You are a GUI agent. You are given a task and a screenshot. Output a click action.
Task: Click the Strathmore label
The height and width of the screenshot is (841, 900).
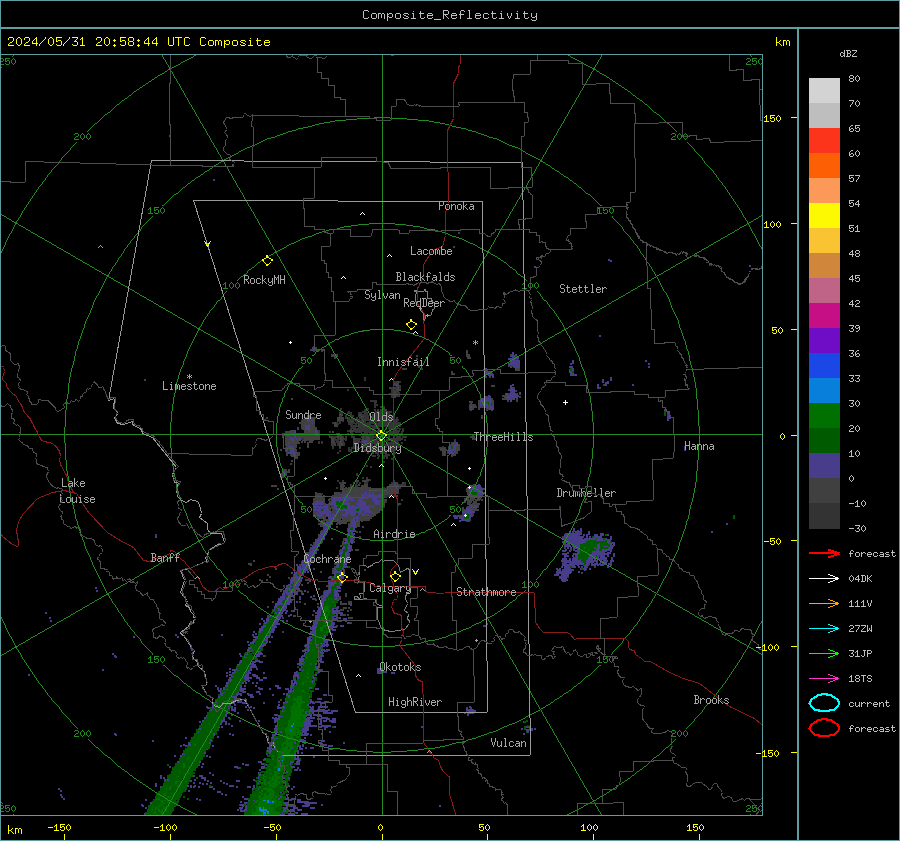(x=486, y=592)
